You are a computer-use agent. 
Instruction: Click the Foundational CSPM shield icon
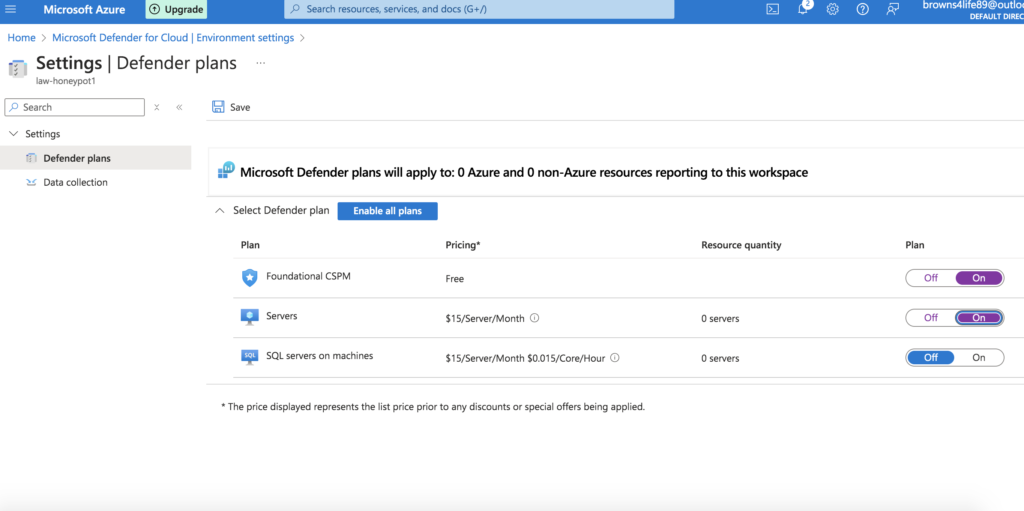(x=249, y=278)
